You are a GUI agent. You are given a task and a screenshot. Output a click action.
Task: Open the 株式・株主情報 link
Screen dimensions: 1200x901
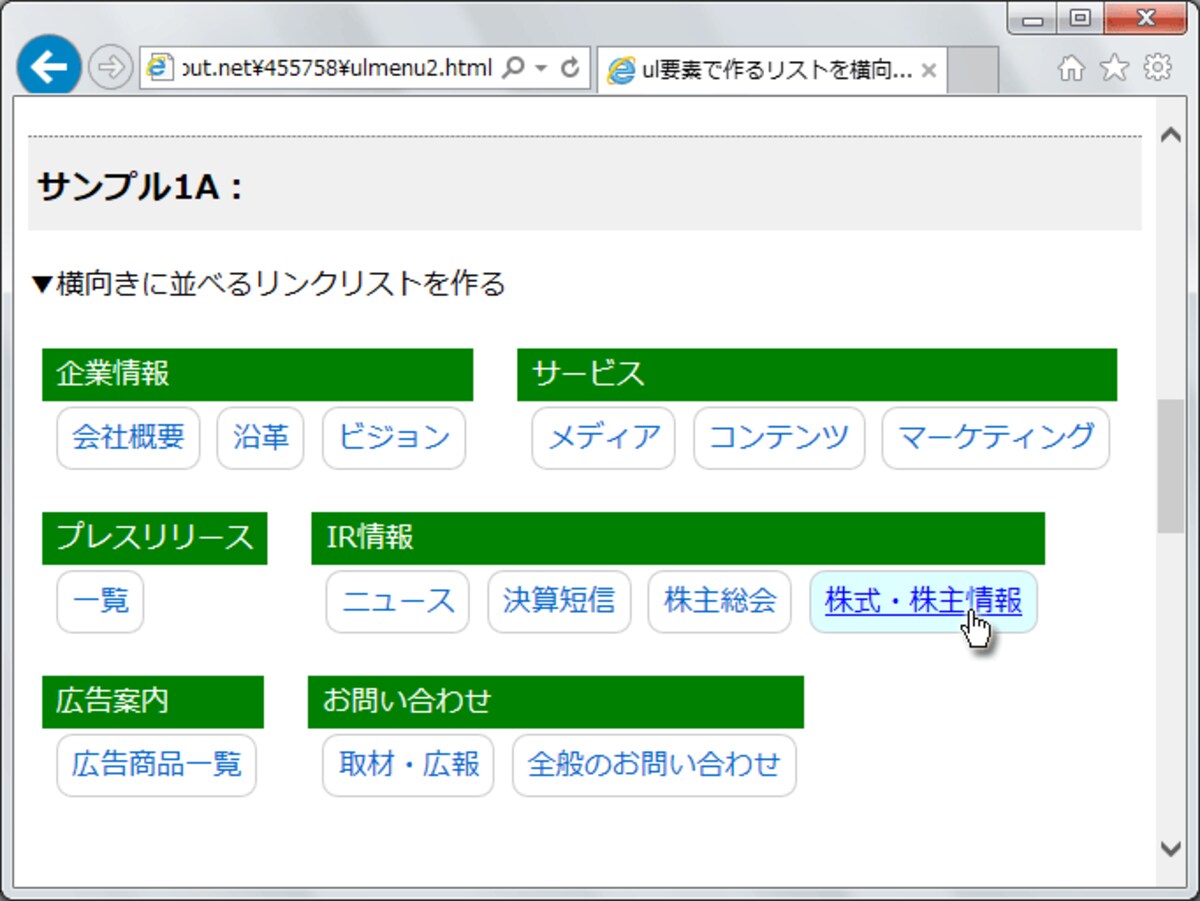[x=923, y=601]
